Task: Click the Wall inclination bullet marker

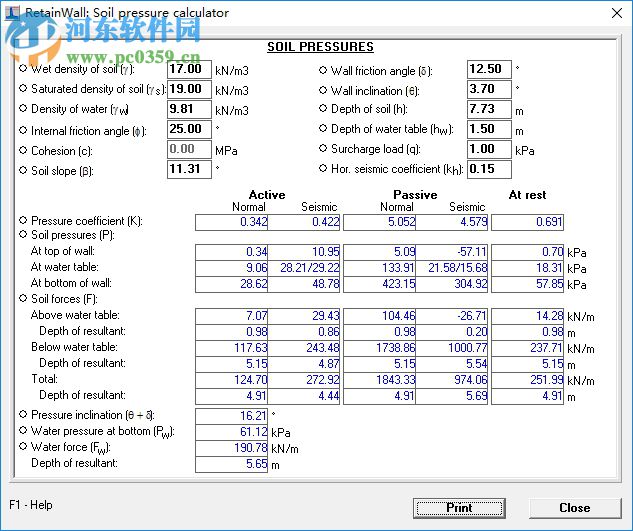Action: tap(323, 90)
